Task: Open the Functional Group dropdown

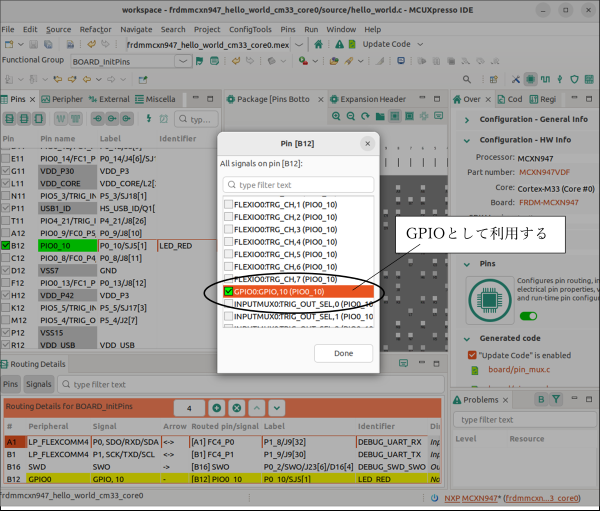Action: (x=184, y=61)
